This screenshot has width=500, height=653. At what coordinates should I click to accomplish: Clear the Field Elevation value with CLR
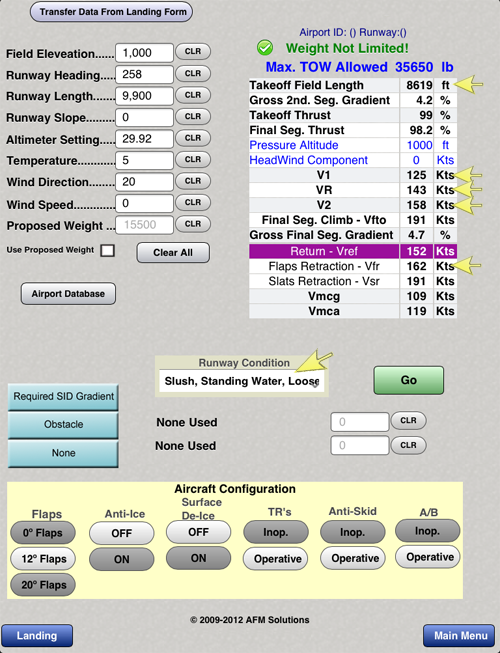click(x=193, y=52)
